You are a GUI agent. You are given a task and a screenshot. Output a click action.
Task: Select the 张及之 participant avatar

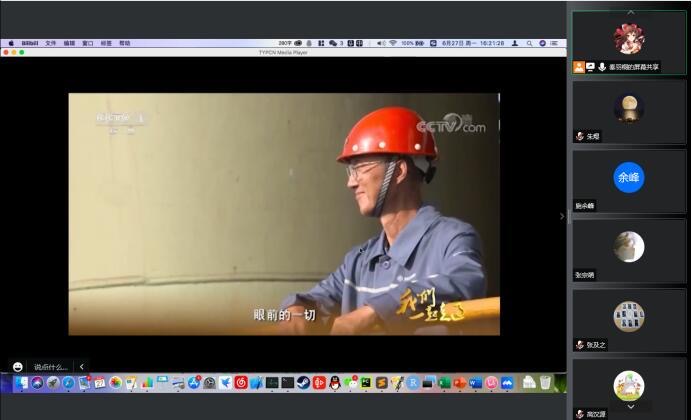[629, 316]
